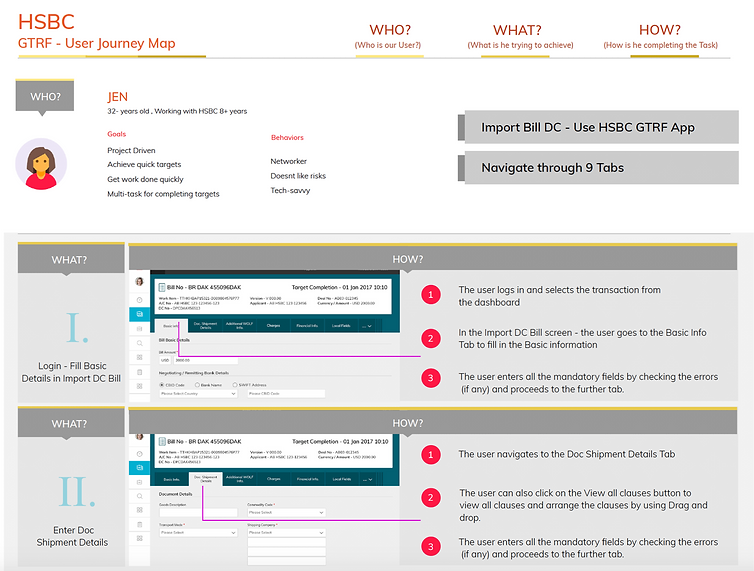The image size is (754, 571).
Task: Open Local Fields tab in section II
Action: (x=341, y=479)
